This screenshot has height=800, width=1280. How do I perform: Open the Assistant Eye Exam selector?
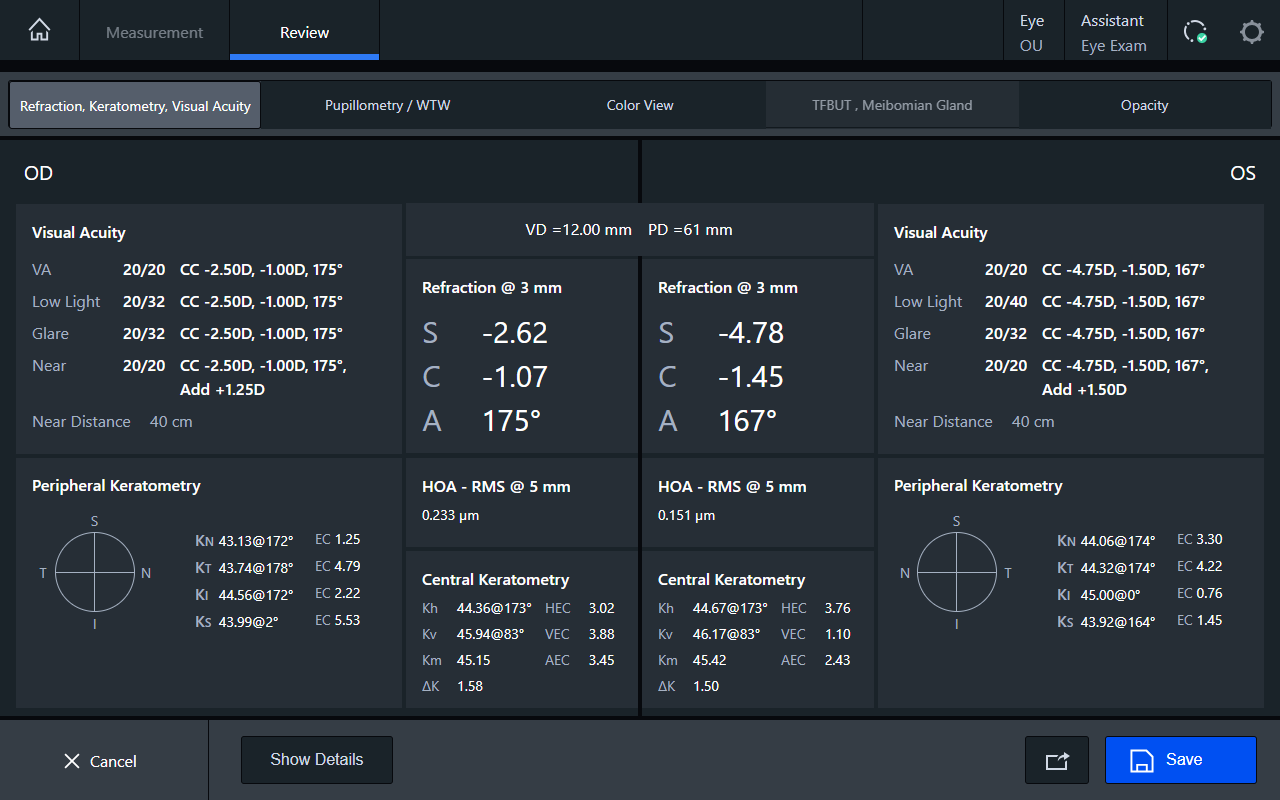tap(1113, 32)
